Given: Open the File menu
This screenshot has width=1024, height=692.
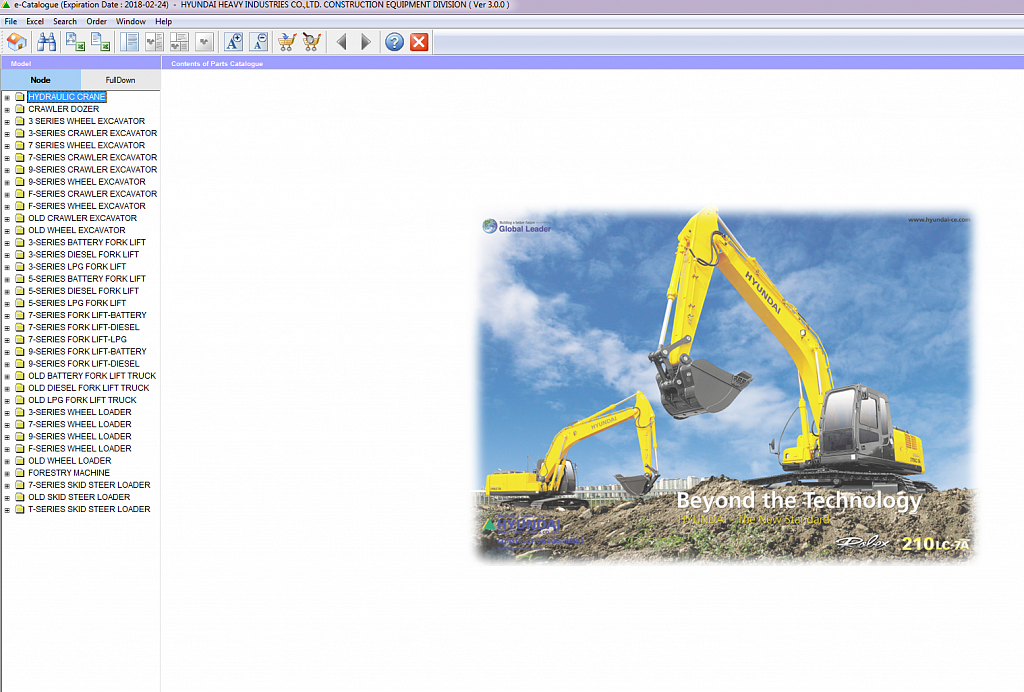Looking at the screenshot, I should [11, 22].
